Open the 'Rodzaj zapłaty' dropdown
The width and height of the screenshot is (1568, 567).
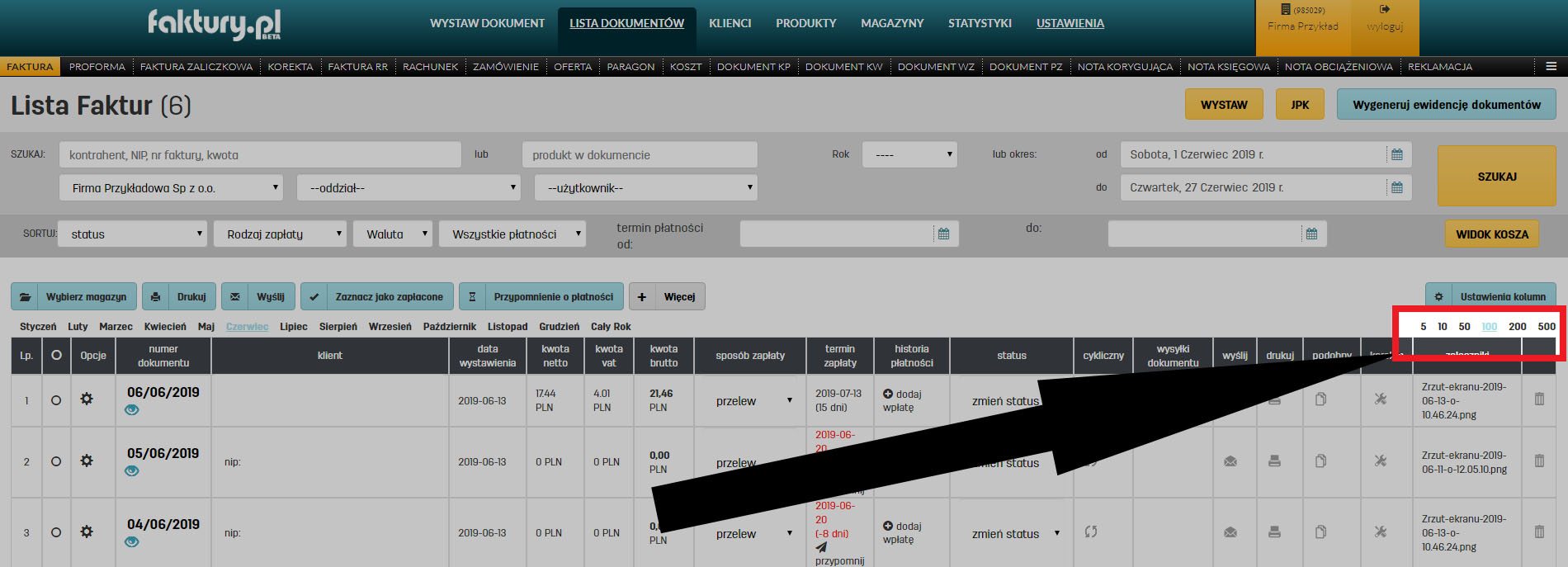[281, 234]
